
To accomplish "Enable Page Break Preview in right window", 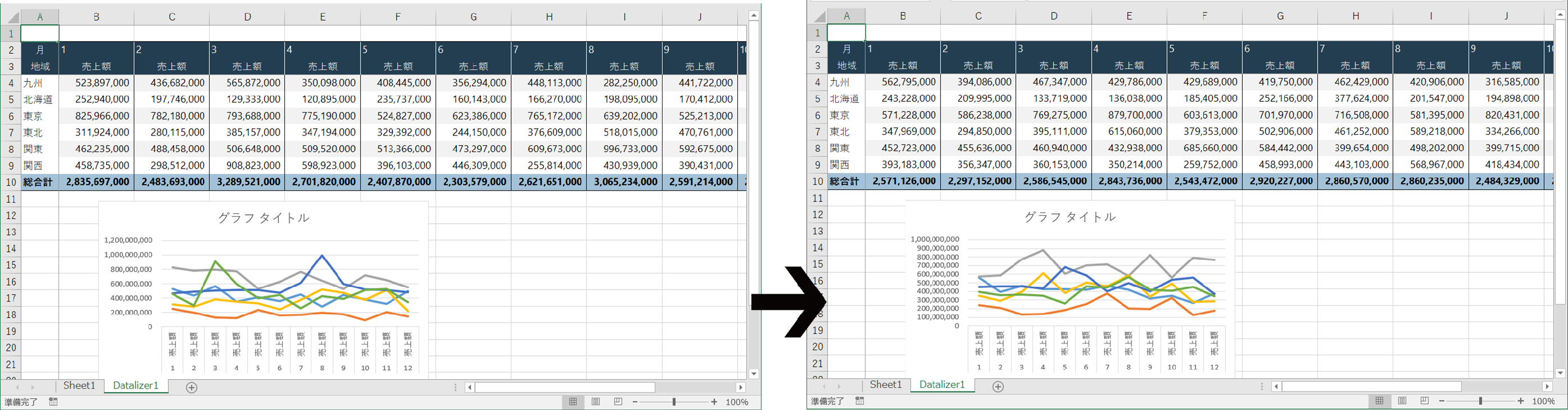I will point(1424,401).
